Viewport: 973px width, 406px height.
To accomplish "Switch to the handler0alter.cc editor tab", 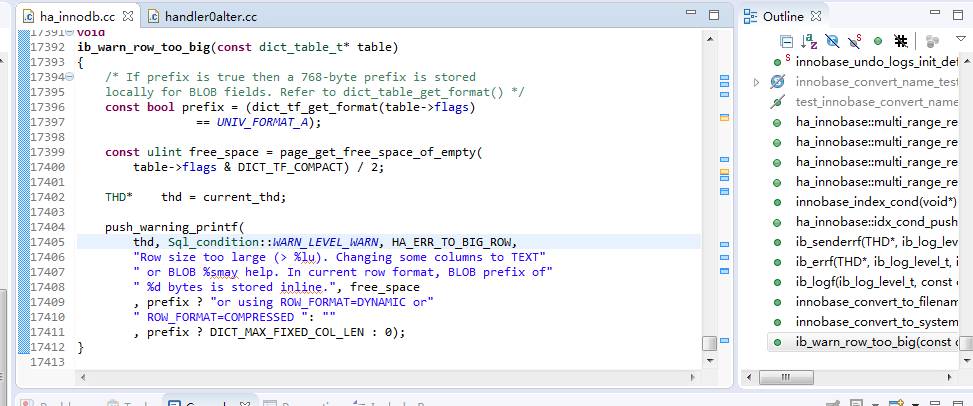I will point(202,17).
